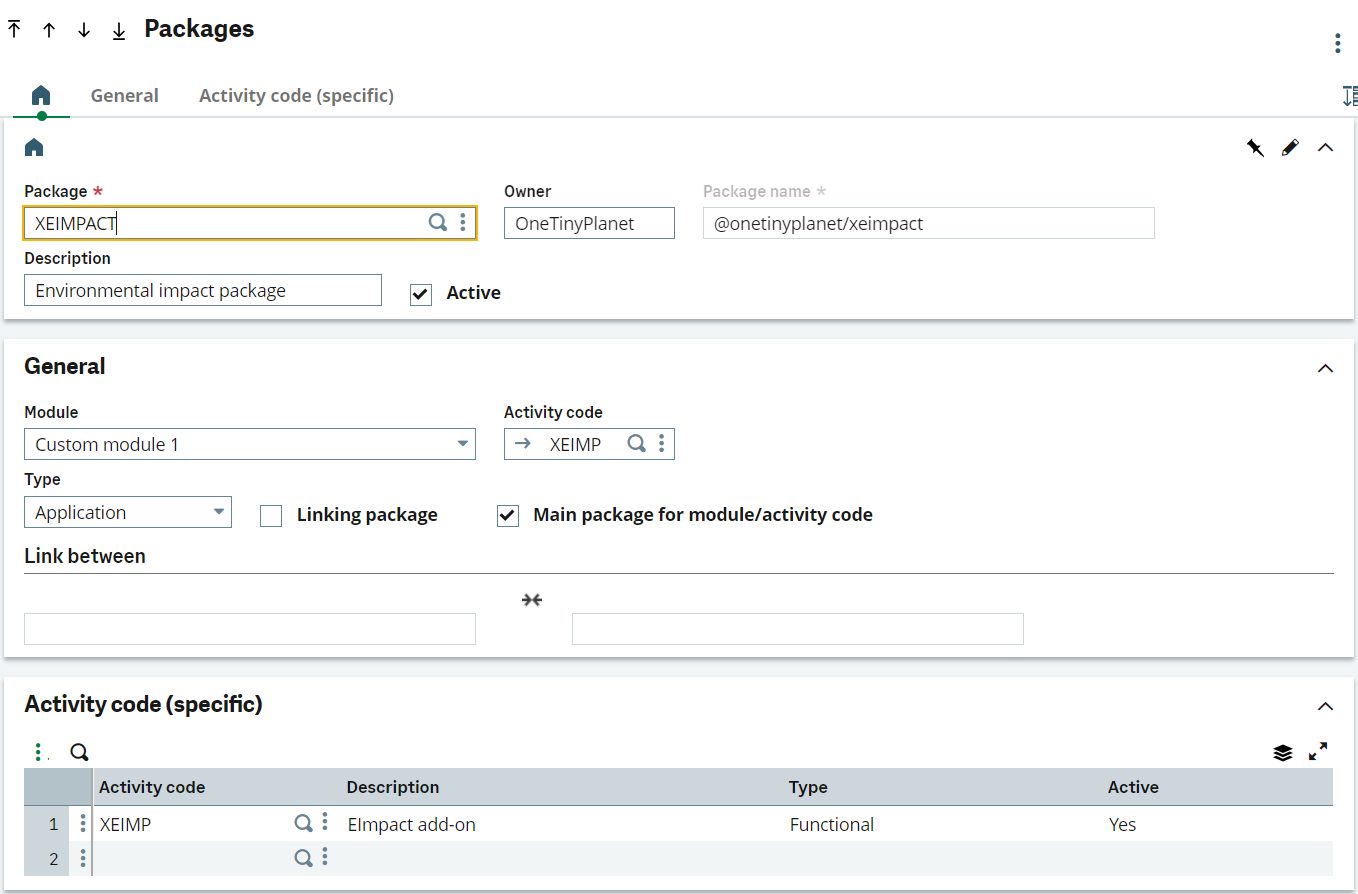Expand the grid to full screen
This screenshot has height=894, width=1358.
tap(1318, 751)
